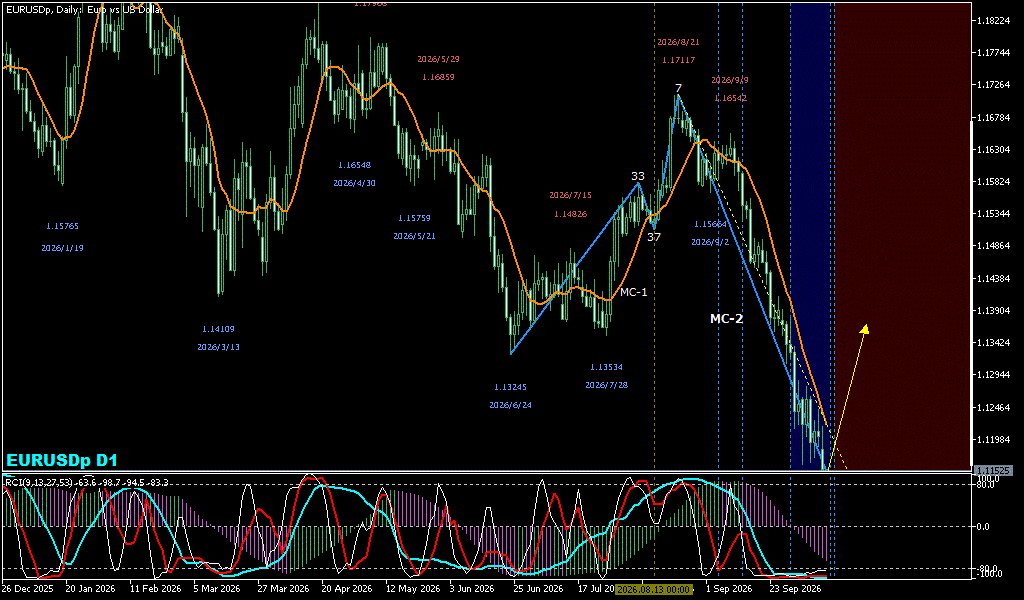Click the '23 Sep 2026' time axis label
Image resolution: width=1024 pixels, height=600 pixels.
coord(795,588)
